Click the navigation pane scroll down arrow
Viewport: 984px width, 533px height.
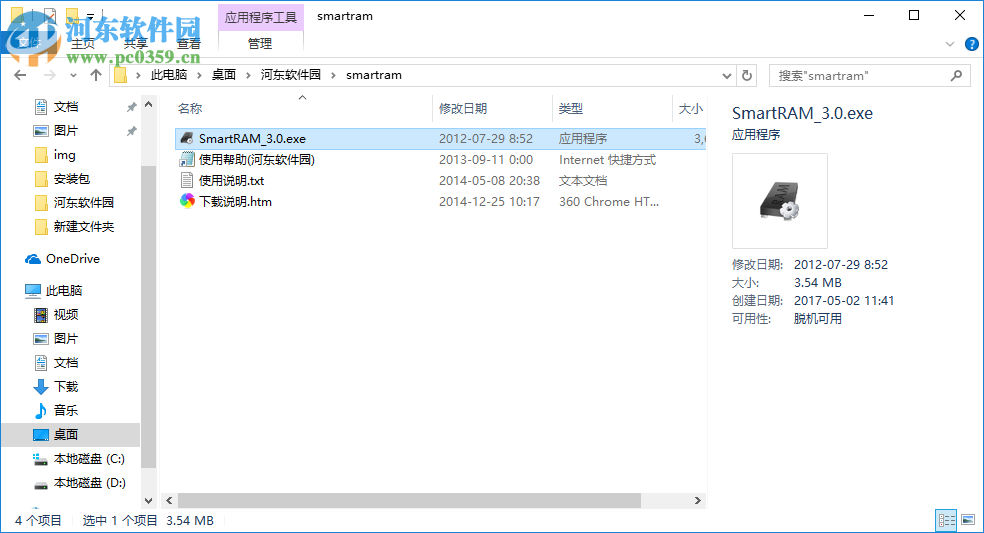pyautogui.click(x=149, y=500)
